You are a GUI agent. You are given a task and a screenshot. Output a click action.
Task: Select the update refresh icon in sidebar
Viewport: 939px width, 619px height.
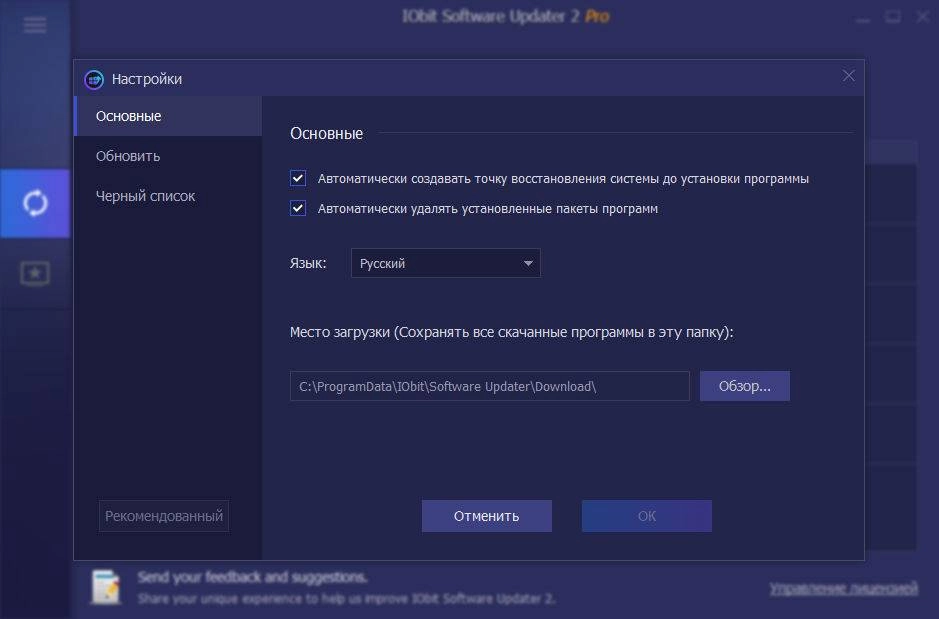35,204
